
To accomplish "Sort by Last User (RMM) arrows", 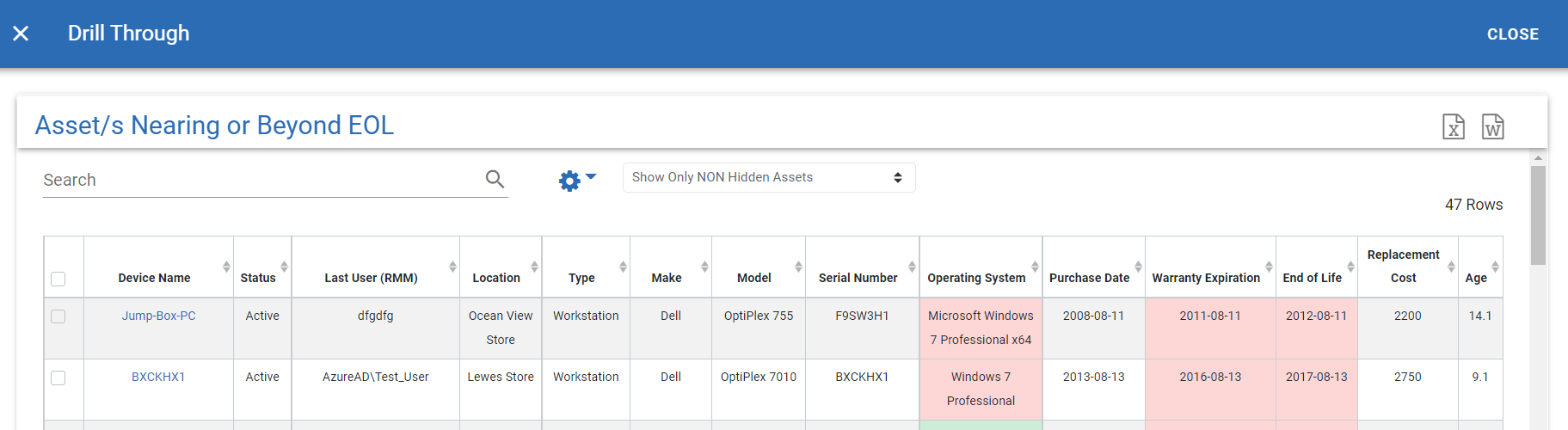I will 452,267.
